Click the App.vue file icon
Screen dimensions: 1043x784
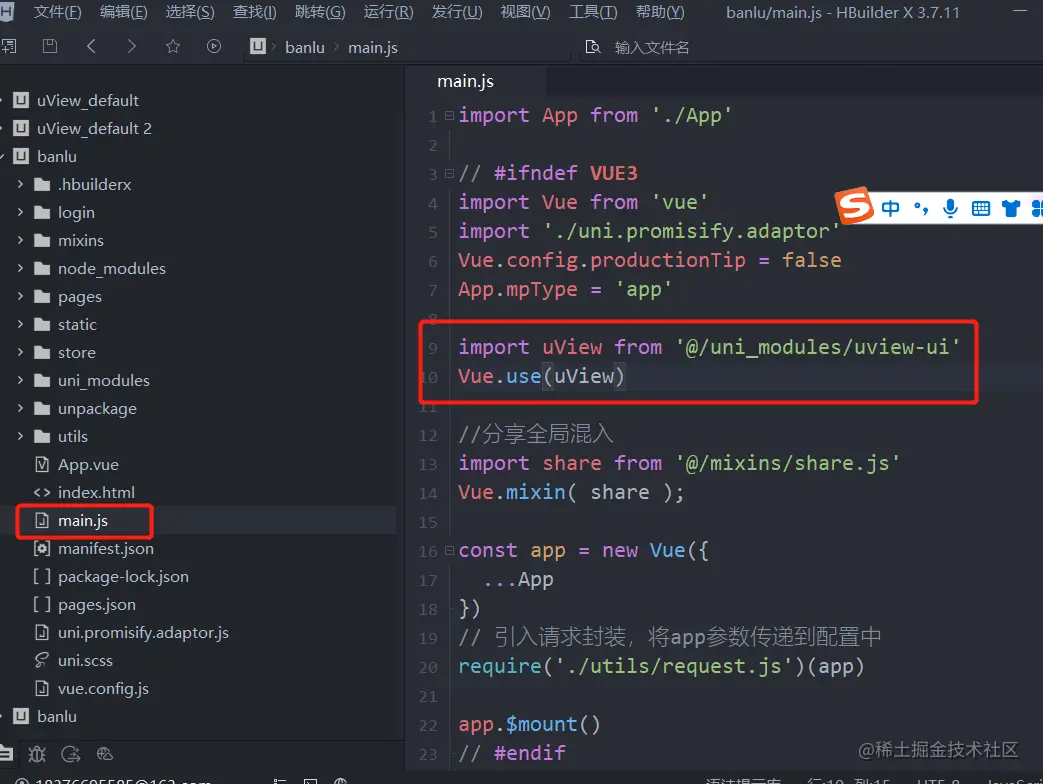click(42, 464)
